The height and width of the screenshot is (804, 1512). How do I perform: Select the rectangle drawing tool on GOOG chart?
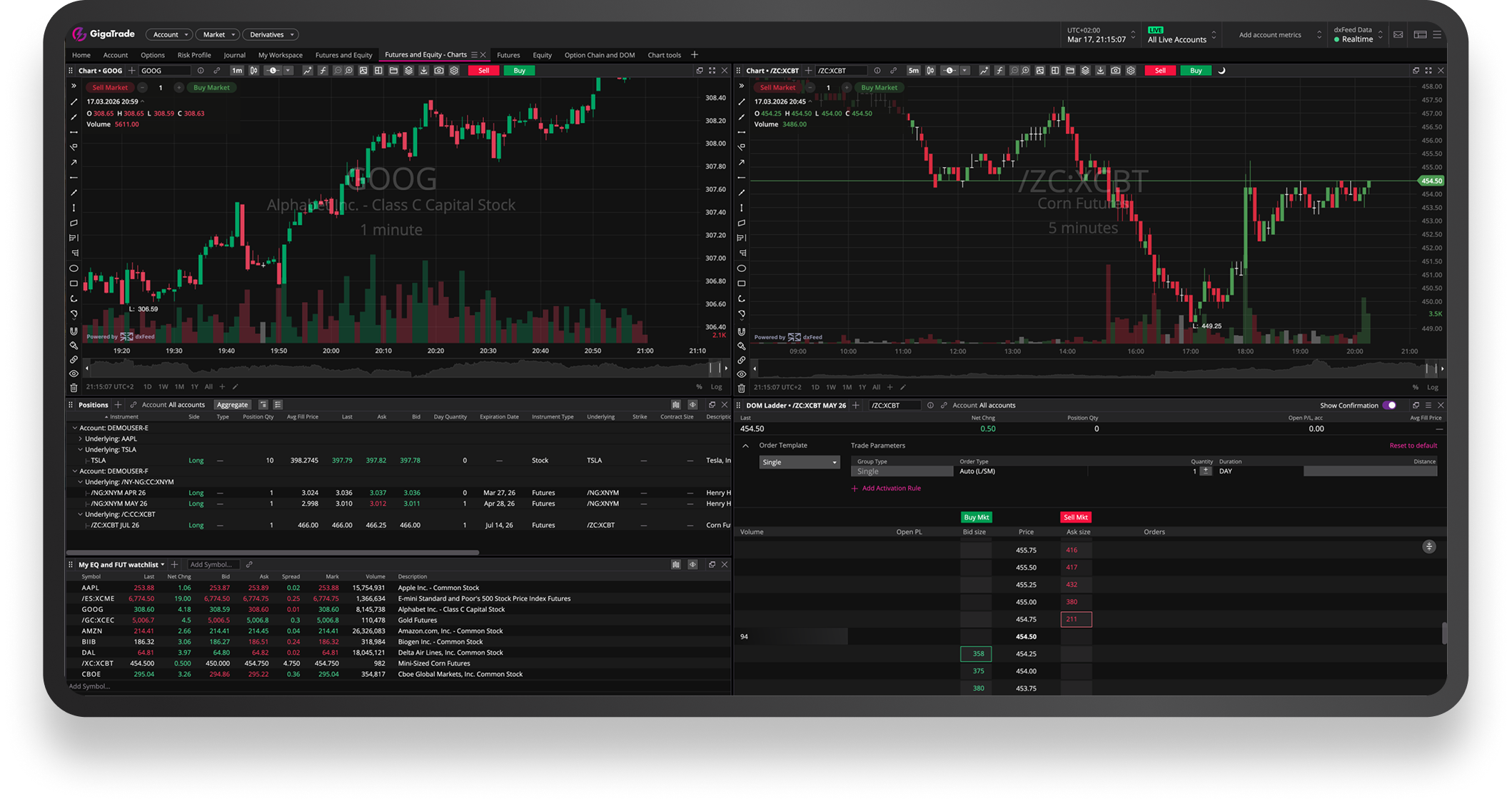pyautogui.click(x=74, y=283)
